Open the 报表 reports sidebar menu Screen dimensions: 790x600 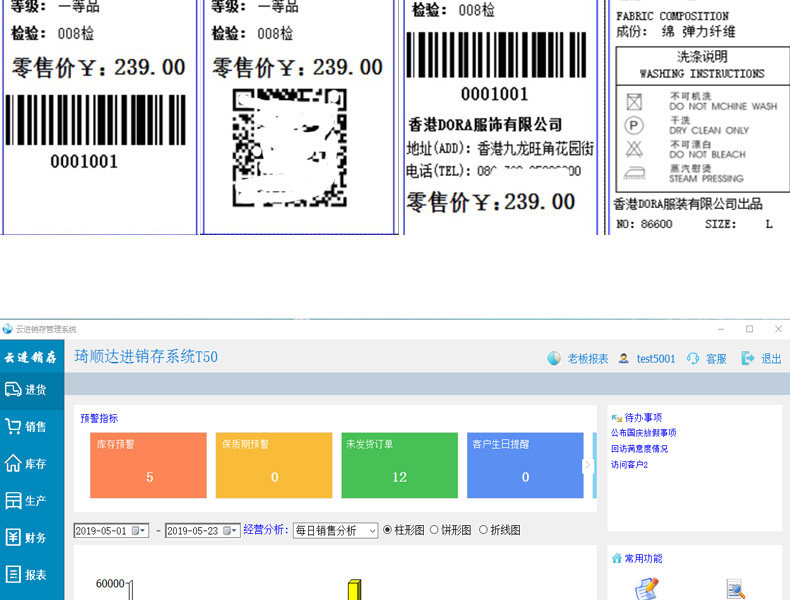32,574
